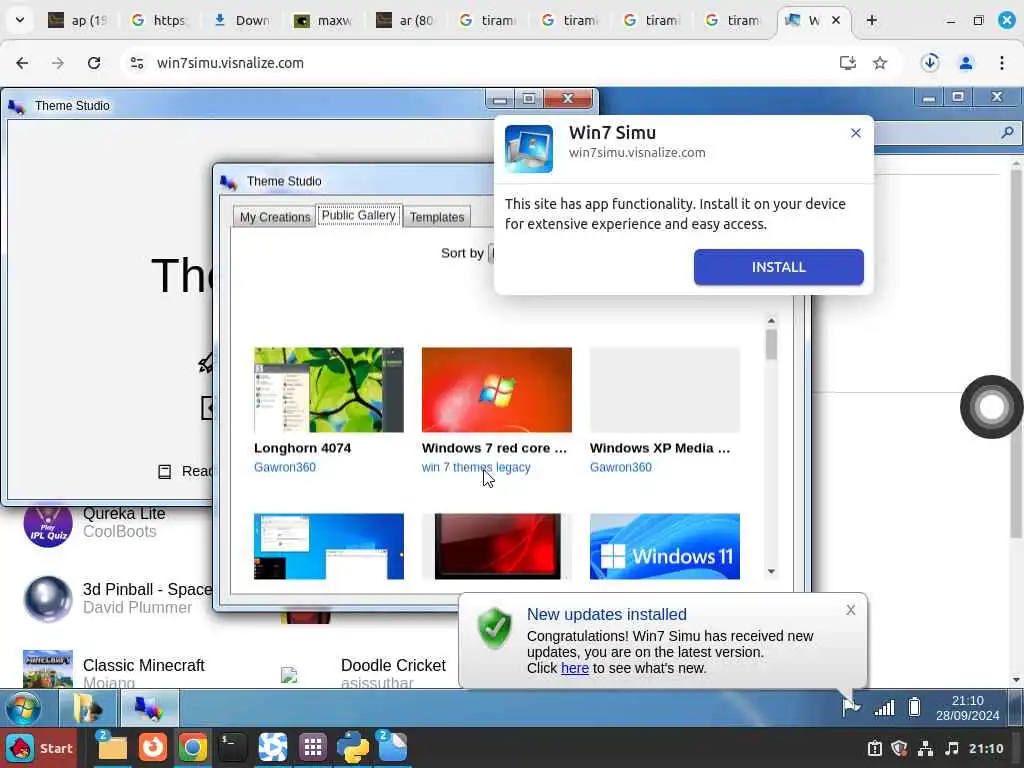Click the INSTALL button

[778, 267]
